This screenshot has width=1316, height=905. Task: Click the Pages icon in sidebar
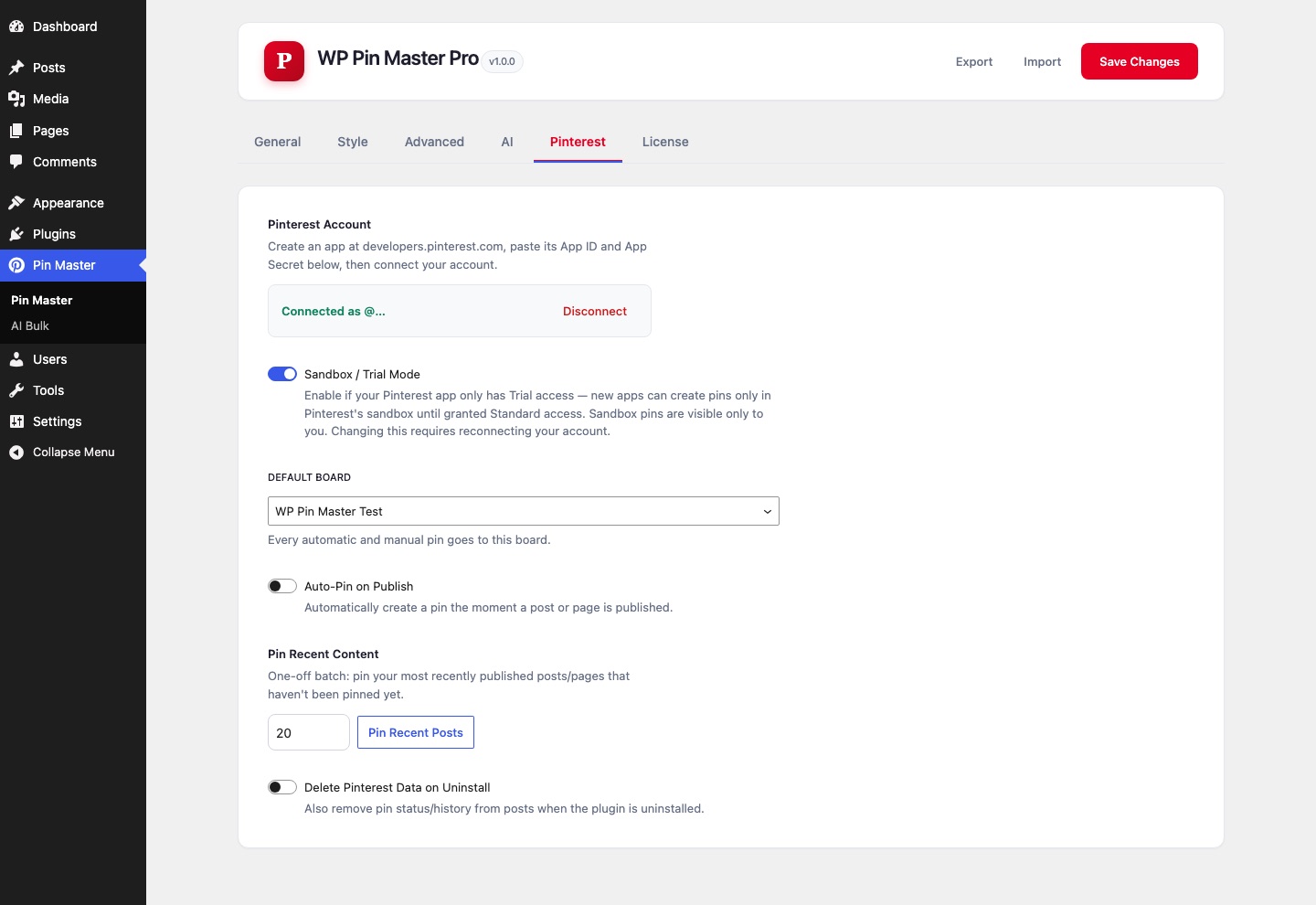(x=16, y=131)
